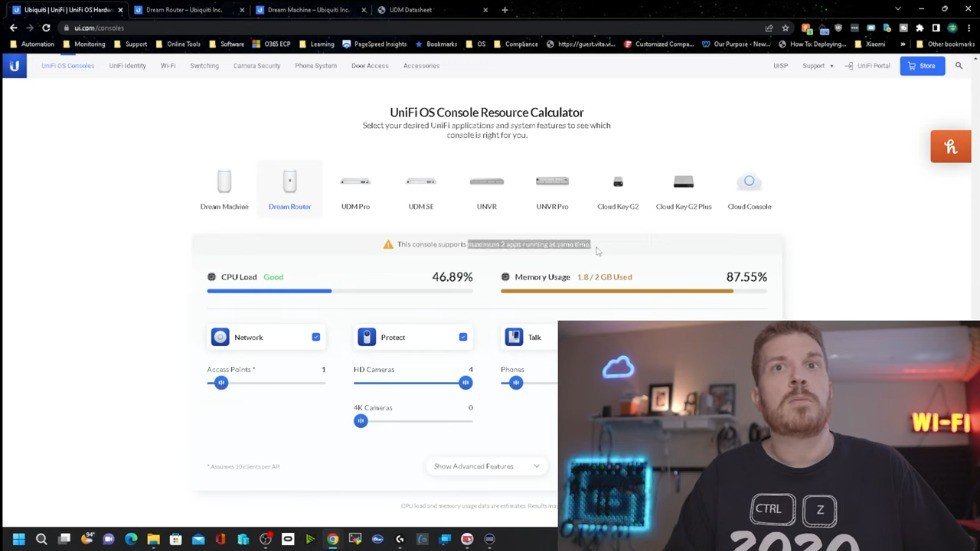This screenshot has width=980, height=551.
Task: Open Microsoft Store from taskbar
Action: (x=176, y=539)
